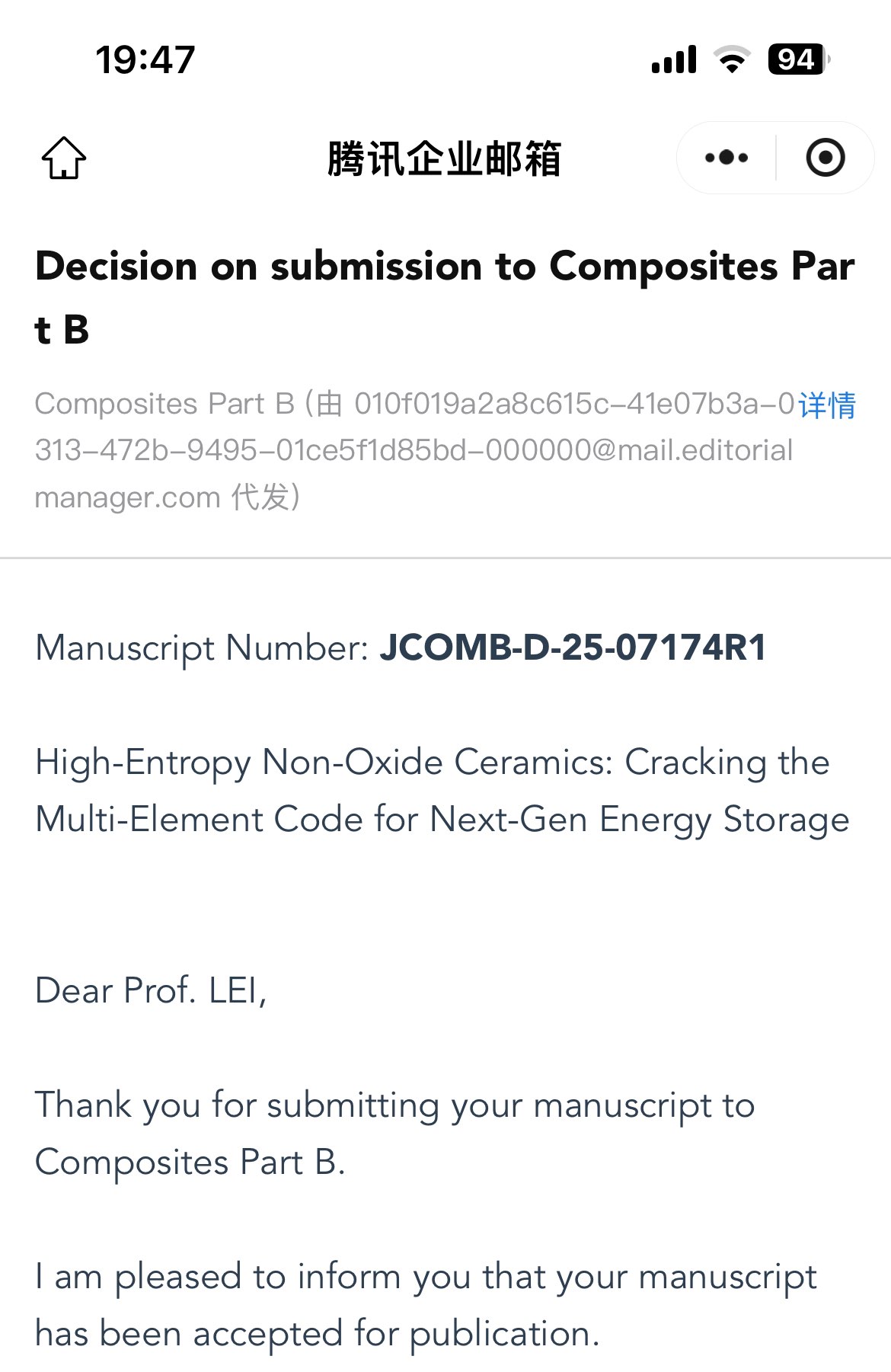This screenshot has height=1372, width=891.
Task: Tap the gray sender name Composites Part B
Action: [x=164, y=404]
